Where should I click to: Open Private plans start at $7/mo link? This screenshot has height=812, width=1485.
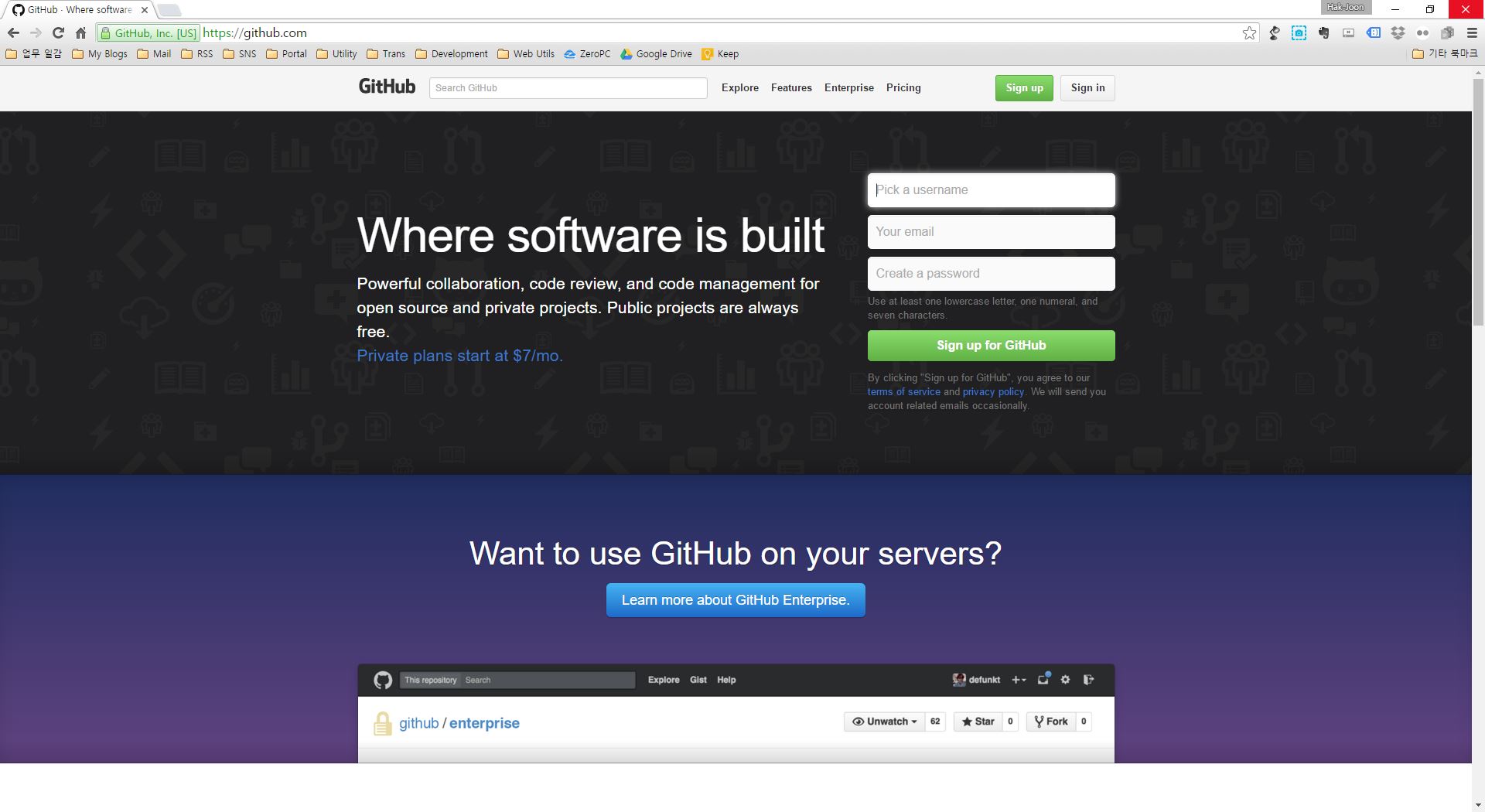(x=459, y=356)
